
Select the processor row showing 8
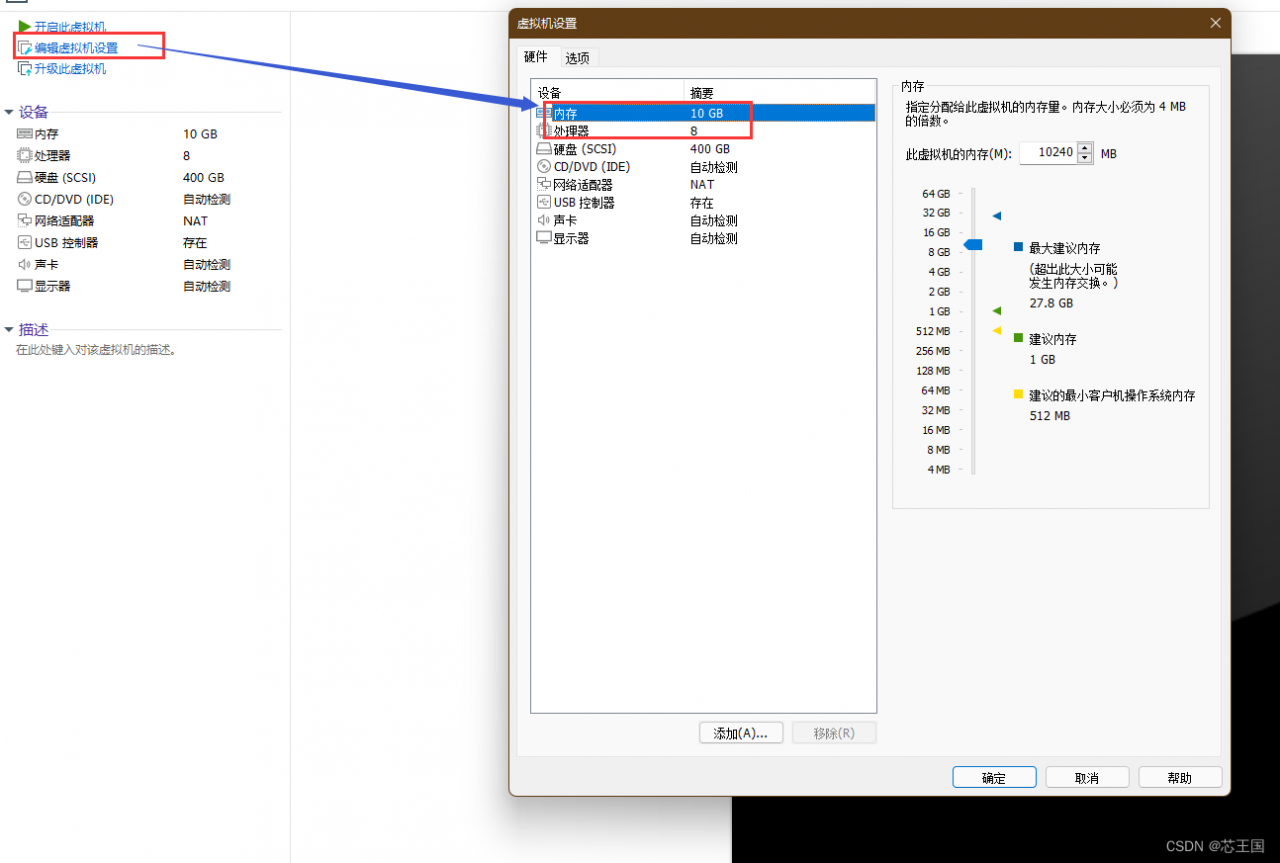[705, 131]
